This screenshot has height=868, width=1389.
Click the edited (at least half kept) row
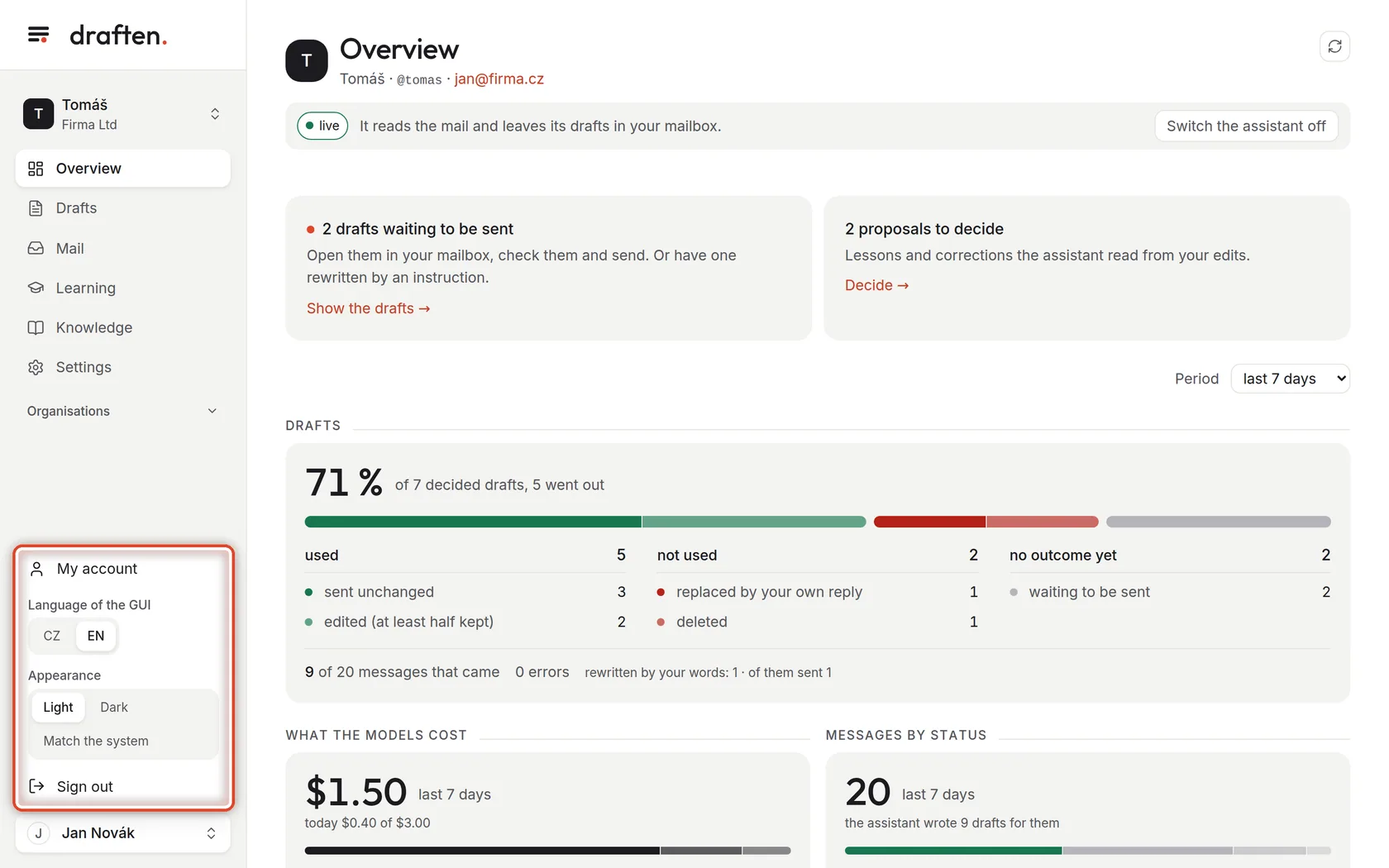[x=465, y=622]
